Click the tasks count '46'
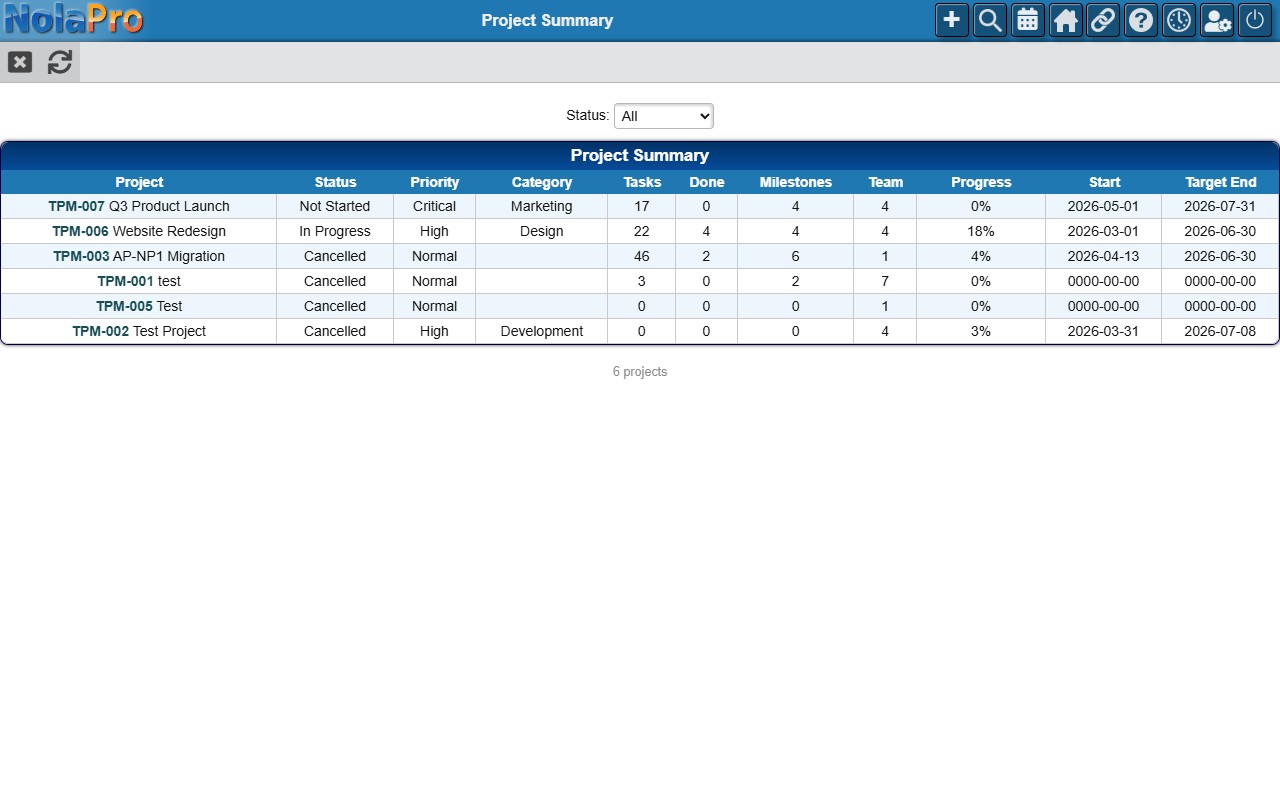The height and width of the screenshot is (800, 1280). tap(642, 256)
